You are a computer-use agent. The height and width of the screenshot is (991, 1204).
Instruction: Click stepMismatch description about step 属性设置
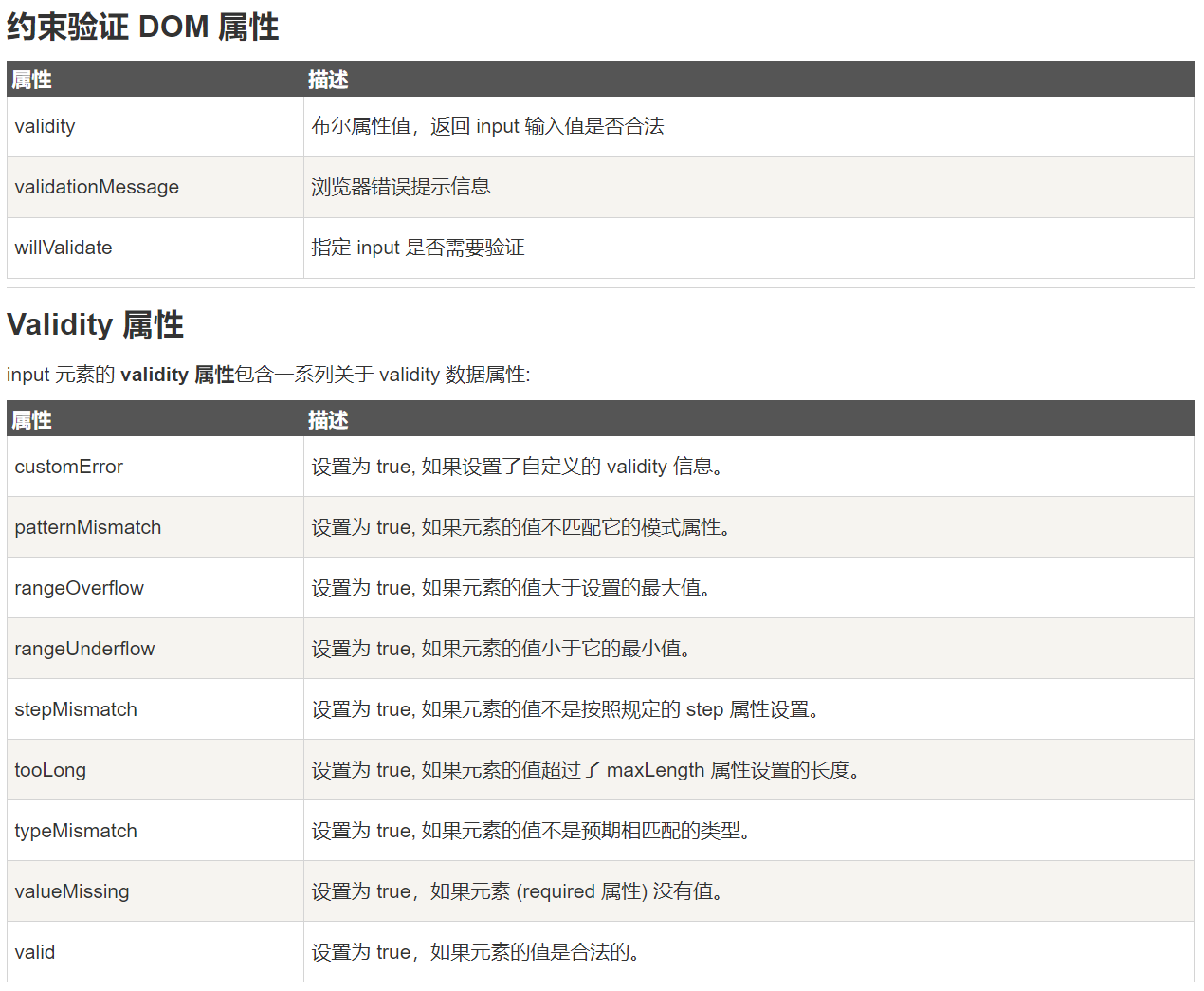click(x=566, y=709)
